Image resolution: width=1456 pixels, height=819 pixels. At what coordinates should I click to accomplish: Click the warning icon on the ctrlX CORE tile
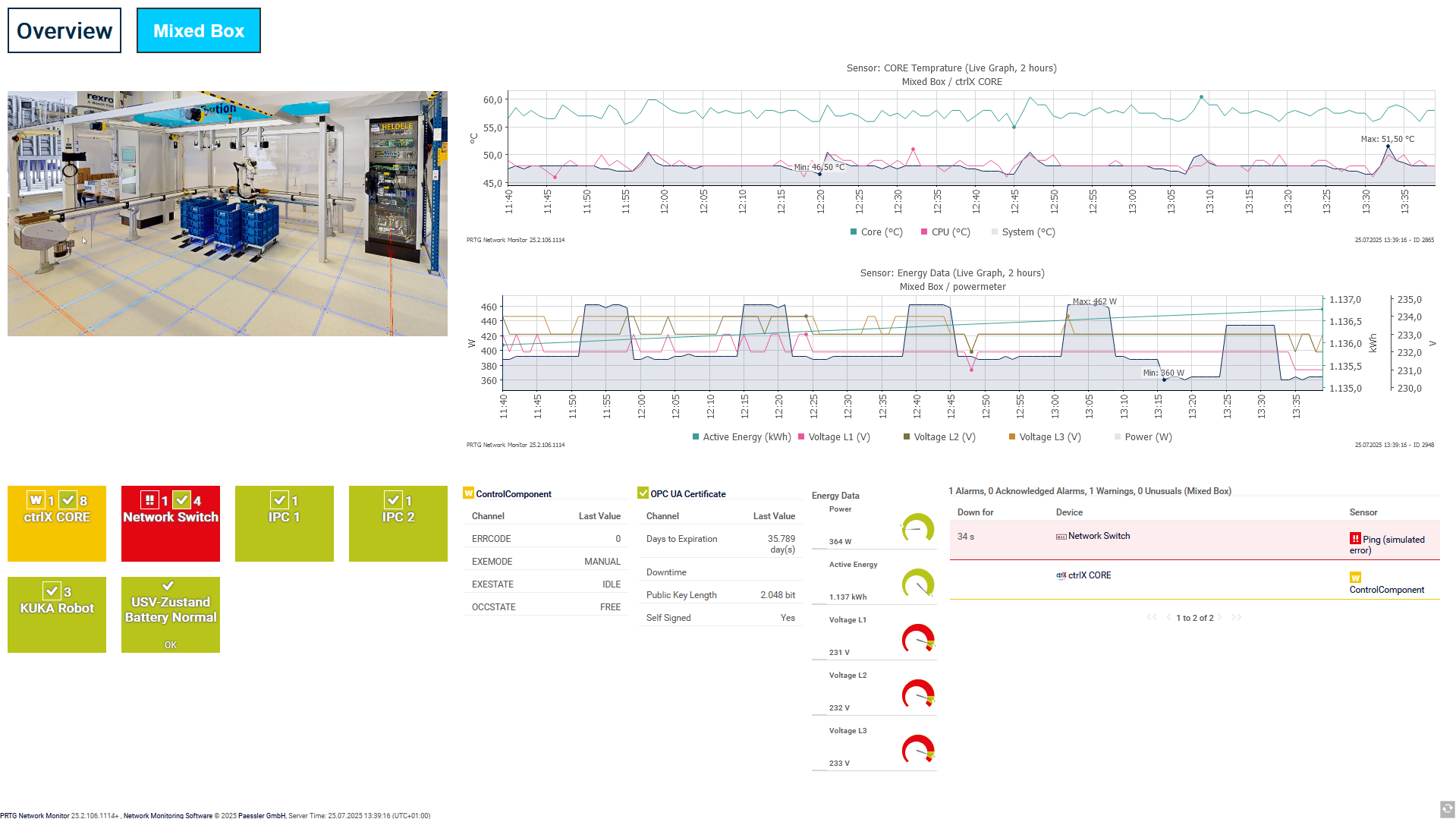(36, 500)
